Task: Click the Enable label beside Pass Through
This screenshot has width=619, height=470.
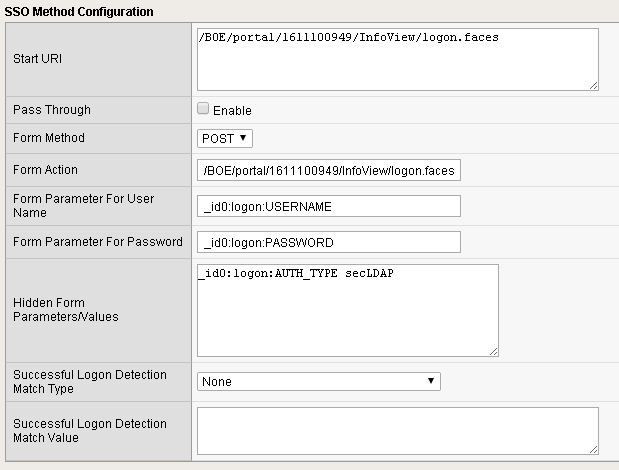Action: [x=232, y=110]
